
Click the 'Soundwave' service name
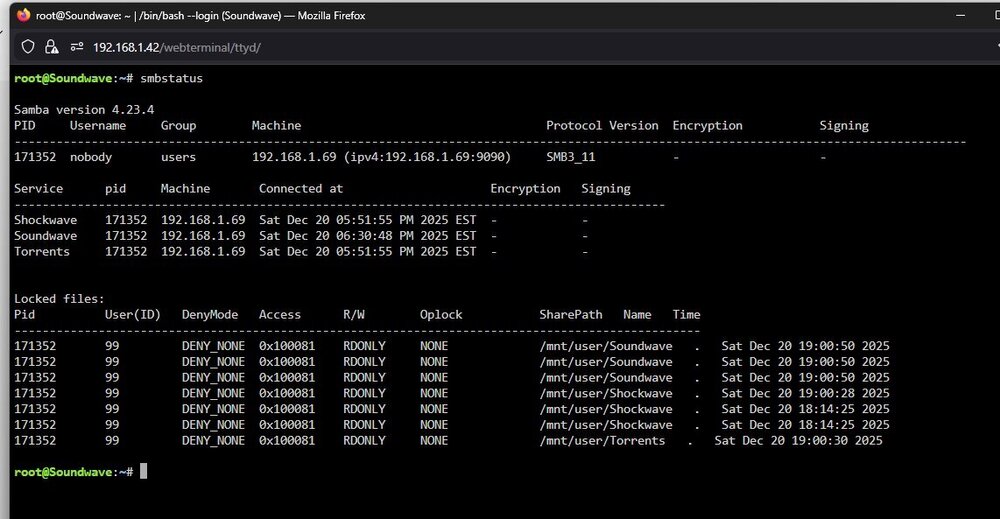(x=45, y=236)
